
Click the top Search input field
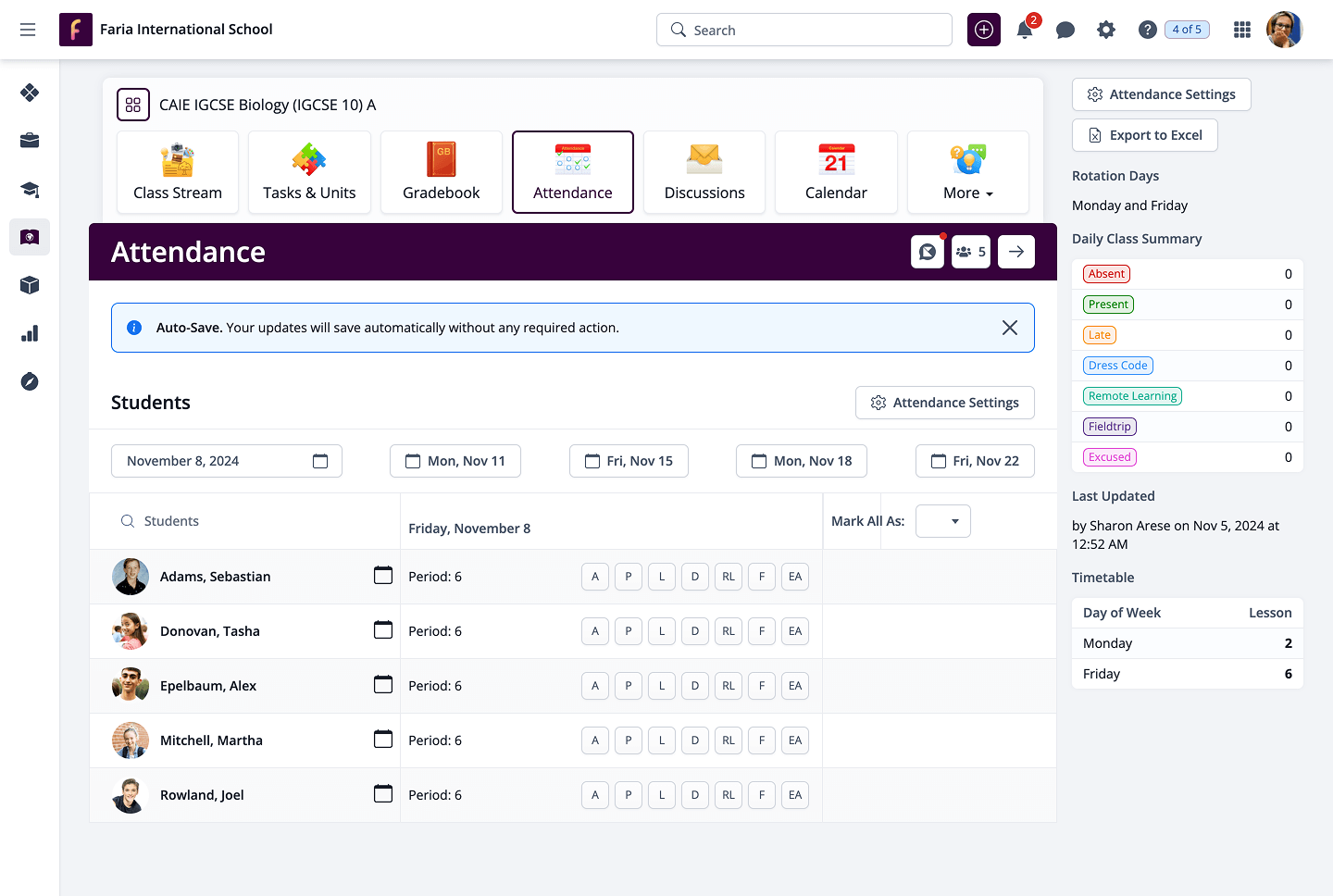click(x=804, y=31)
